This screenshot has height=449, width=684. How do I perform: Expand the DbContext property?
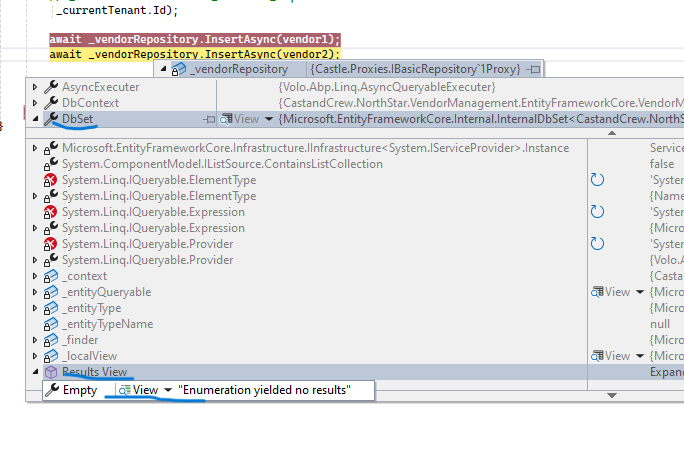pyautogui.click(x=37, y=103)
